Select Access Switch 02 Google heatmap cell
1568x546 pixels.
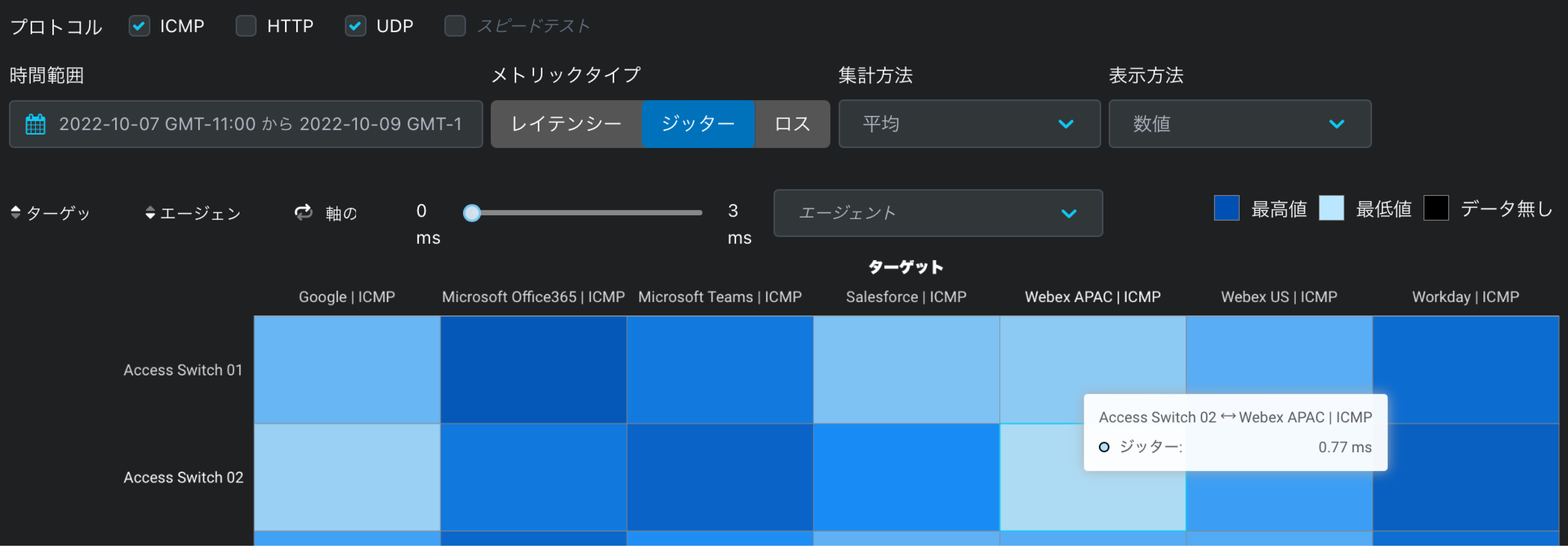pos(347,477)
